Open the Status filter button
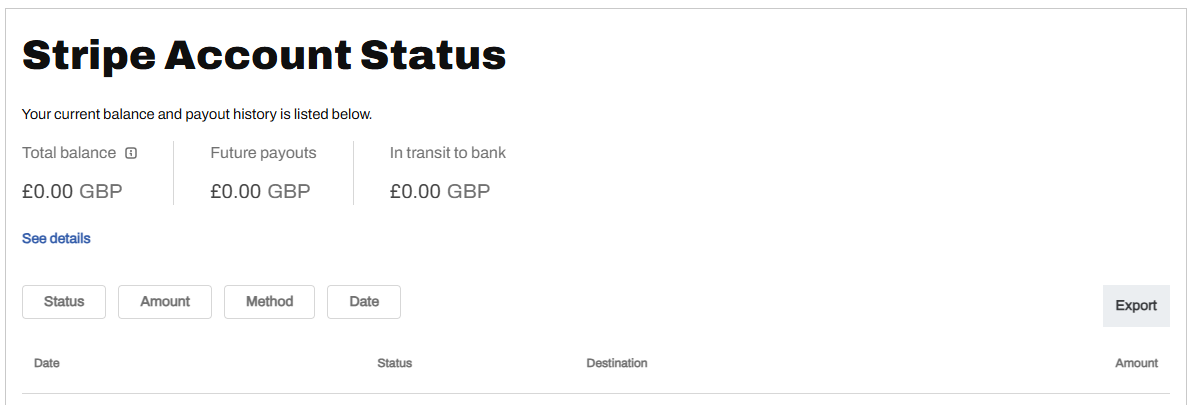This screenshot has width=1196, height=405. 64,302
